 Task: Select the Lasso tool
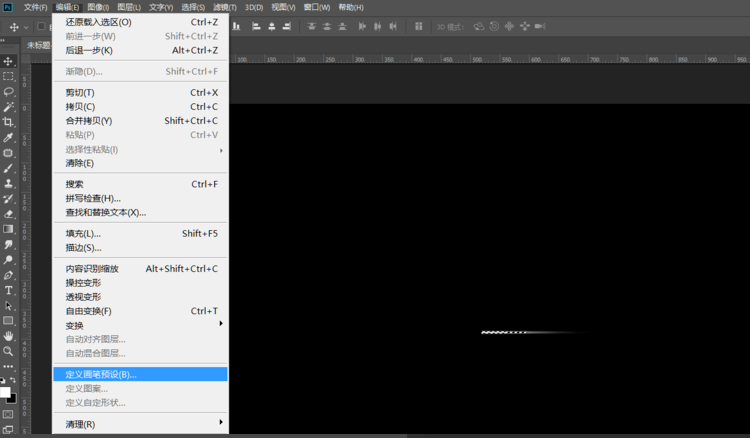(x=8, y=91)
